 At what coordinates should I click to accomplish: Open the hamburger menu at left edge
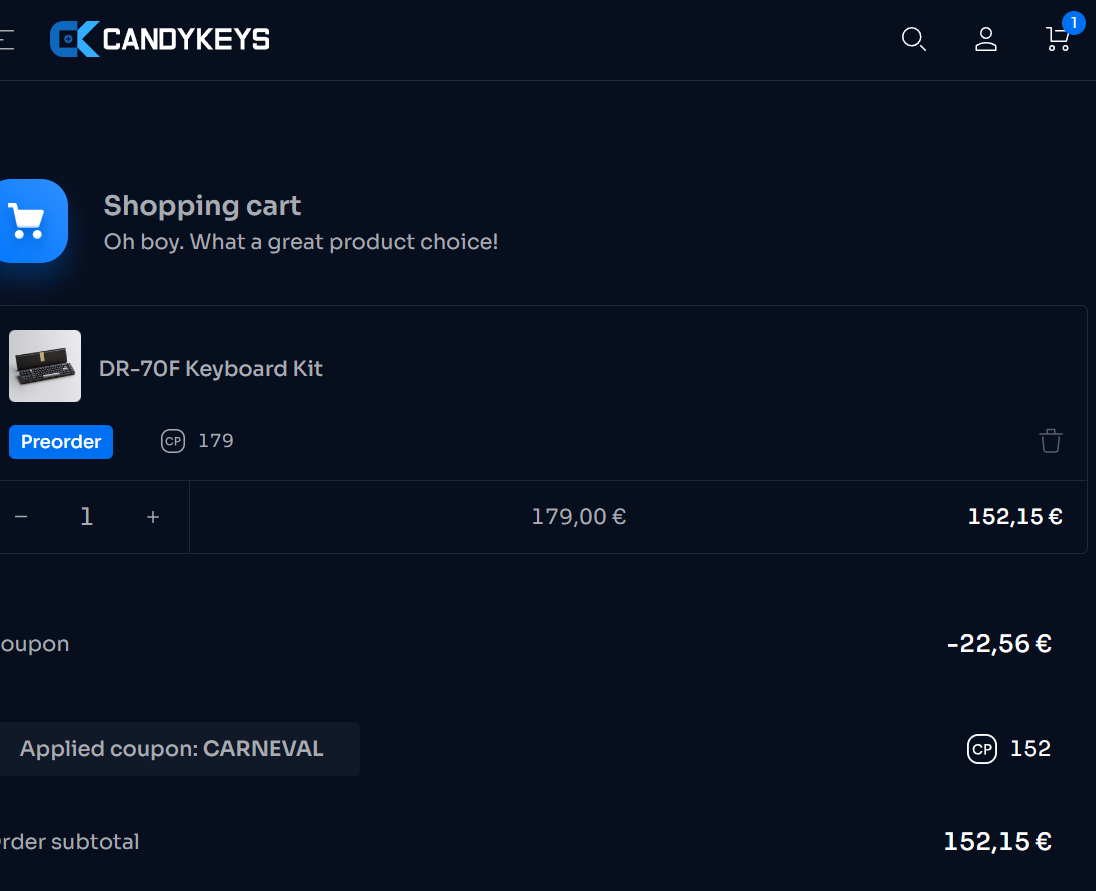pyautogui.click(x=6, y=39)
